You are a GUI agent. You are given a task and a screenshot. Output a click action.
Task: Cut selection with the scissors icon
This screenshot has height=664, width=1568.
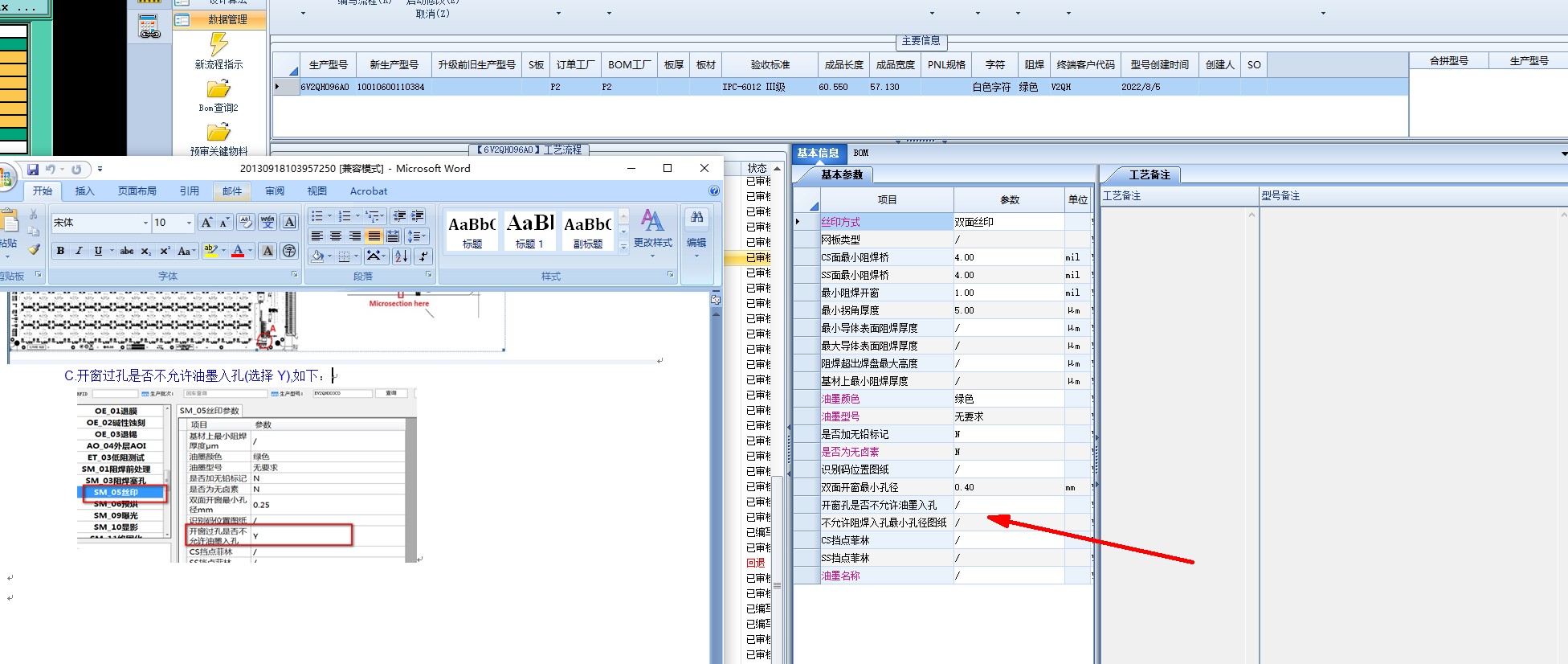pos(34,215)
